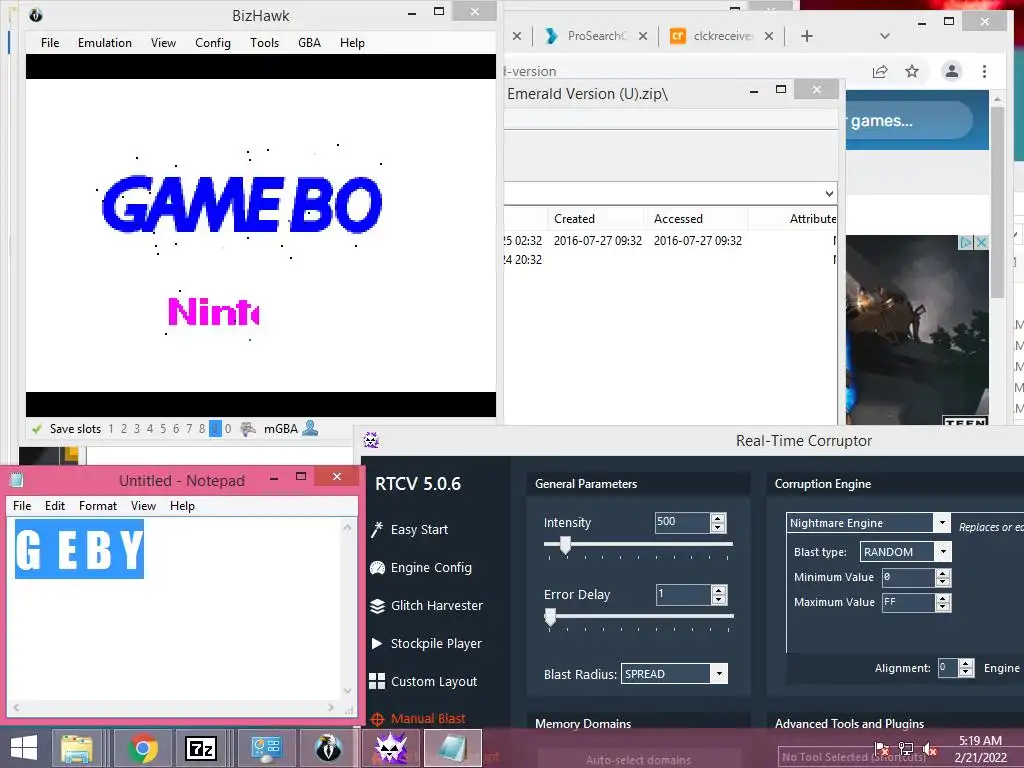
Task: Open BizHawk from the taskbar
Action: [328, 748]
